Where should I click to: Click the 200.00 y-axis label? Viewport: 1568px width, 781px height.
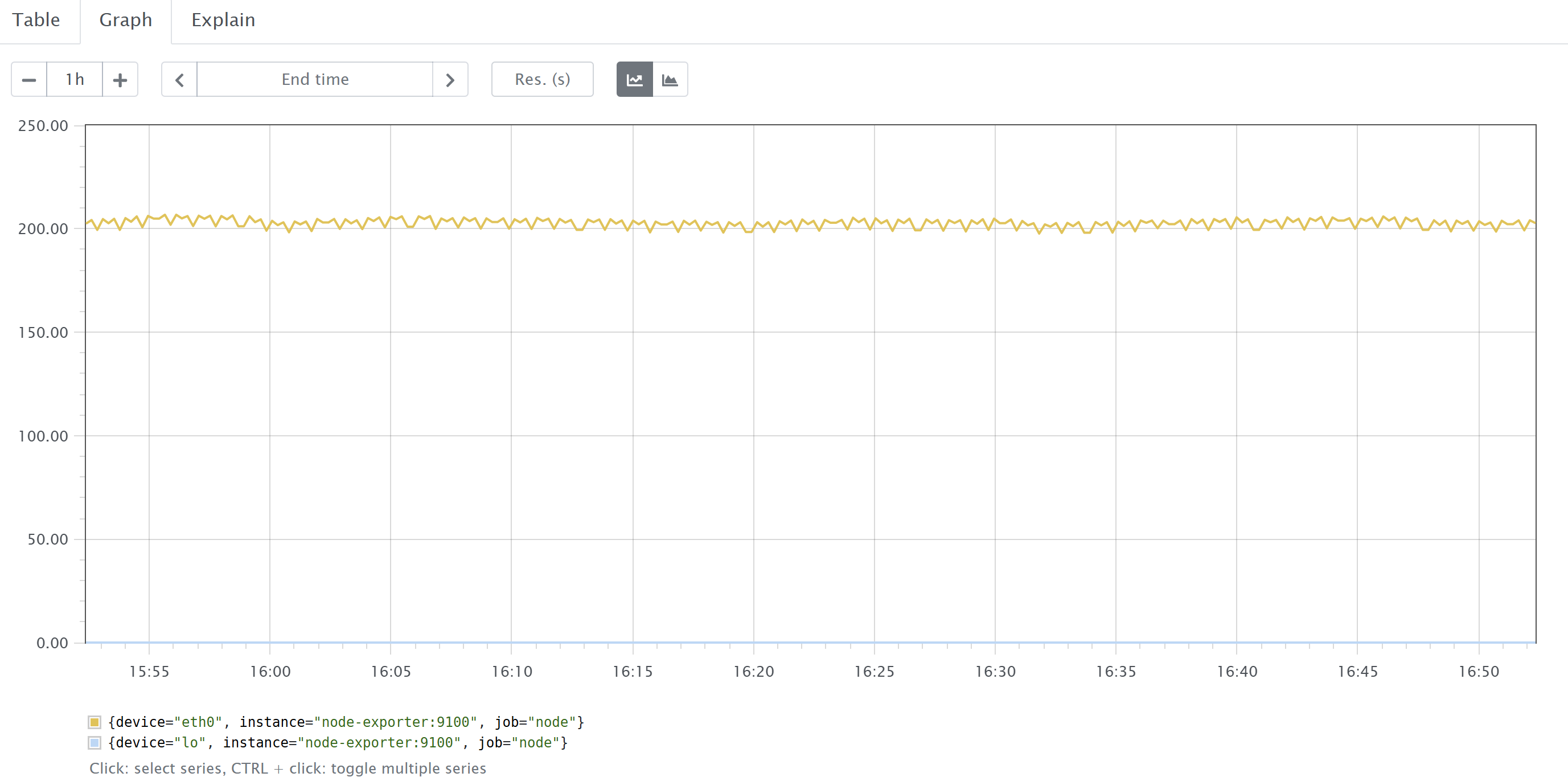pyautogui.click(x=43, y=229)
